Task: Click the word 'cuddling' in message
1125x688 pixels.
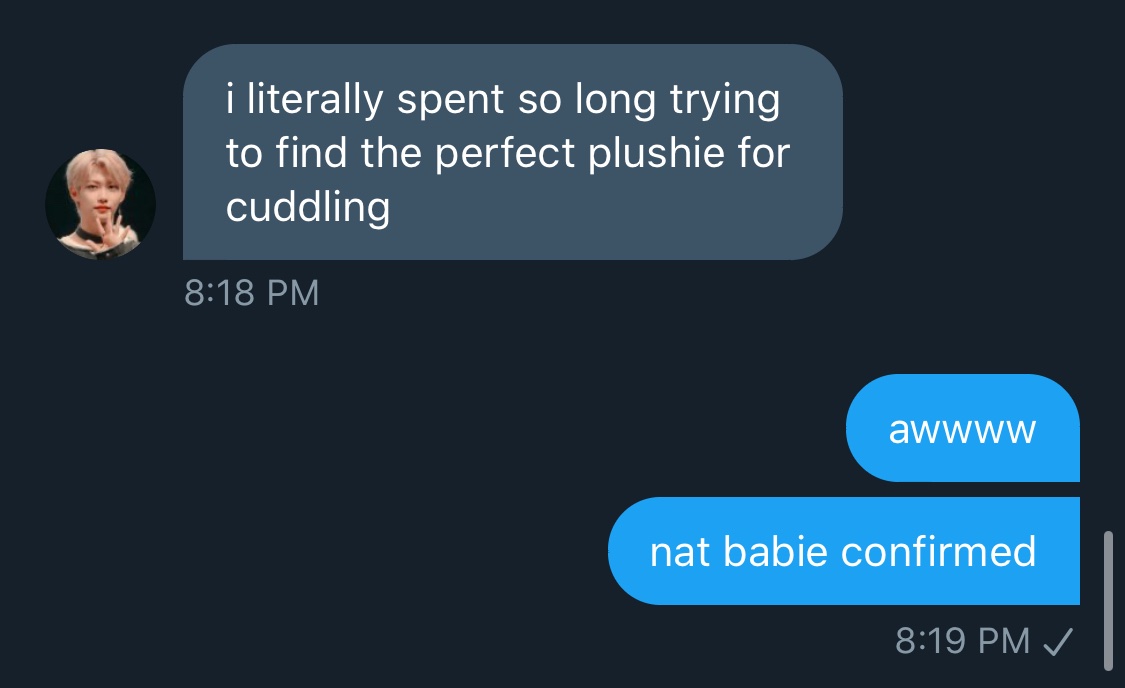Action: tap(308, 208)
